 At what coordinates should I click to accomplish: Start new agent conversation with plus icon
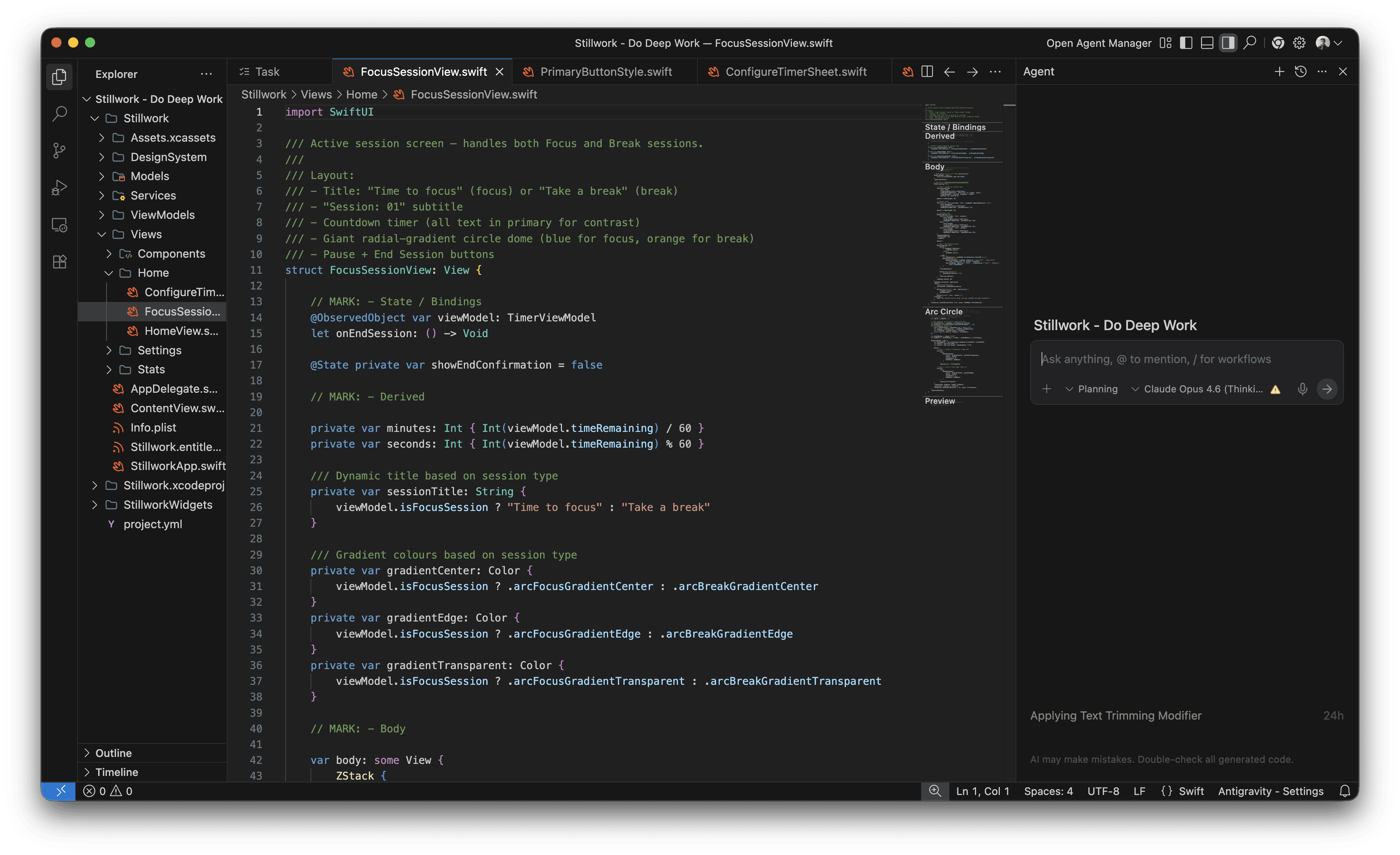click(1279, 72)
